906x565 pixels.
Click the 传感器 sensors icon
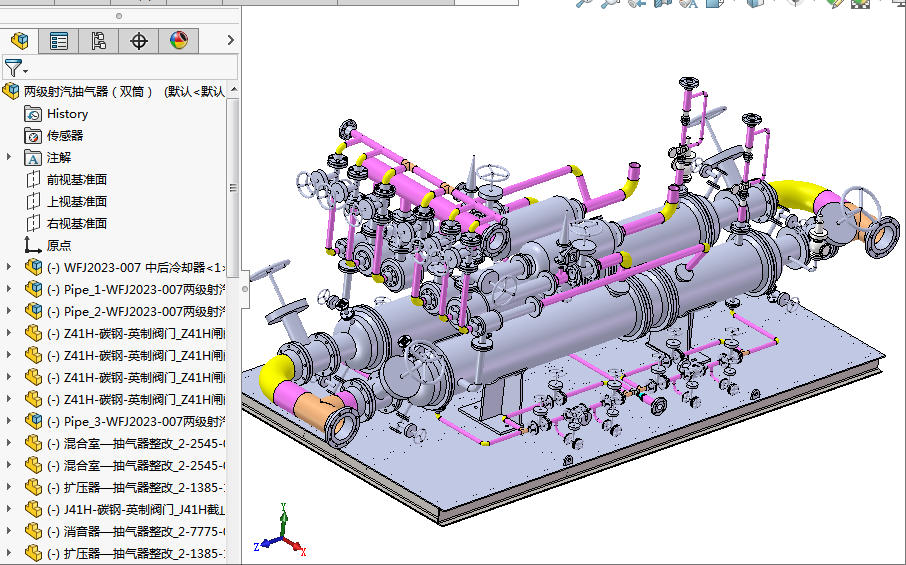pos(33,136)
